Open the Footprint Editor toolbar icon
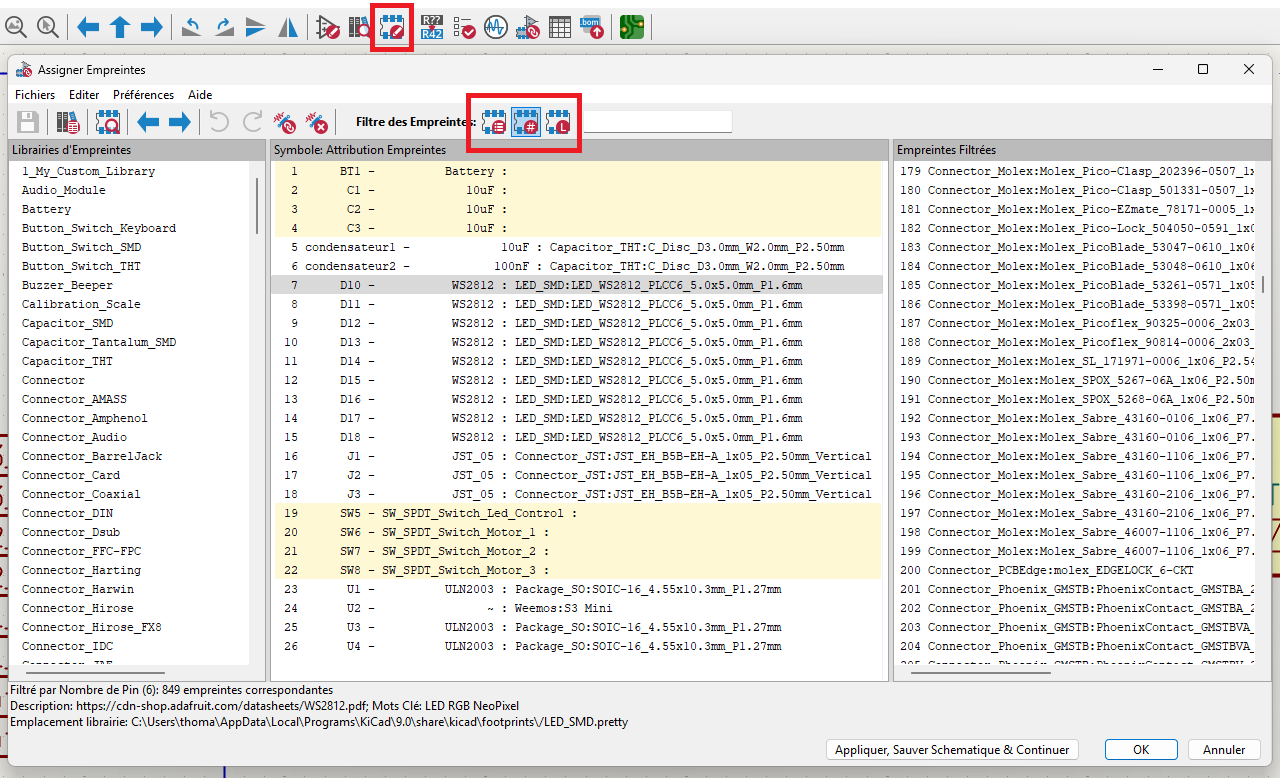The height and width of the screenshot is (778, 1280). 392,28
